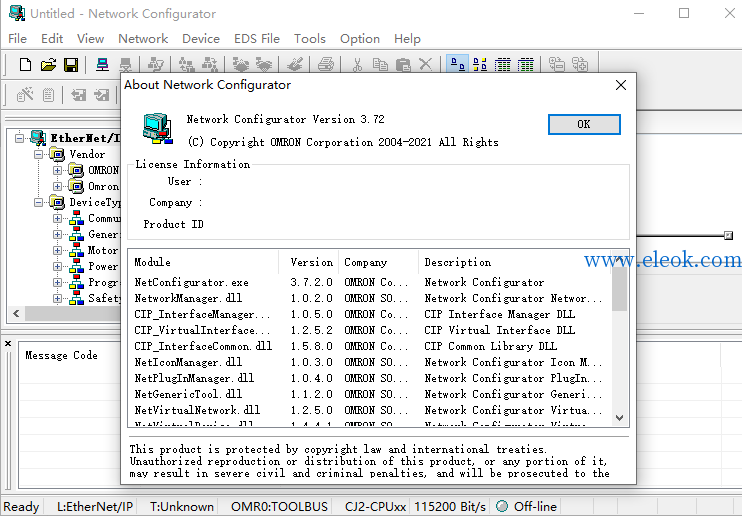Open the Edit menu
The height and width of the screenshot is (516, 742).
point(52,39)
